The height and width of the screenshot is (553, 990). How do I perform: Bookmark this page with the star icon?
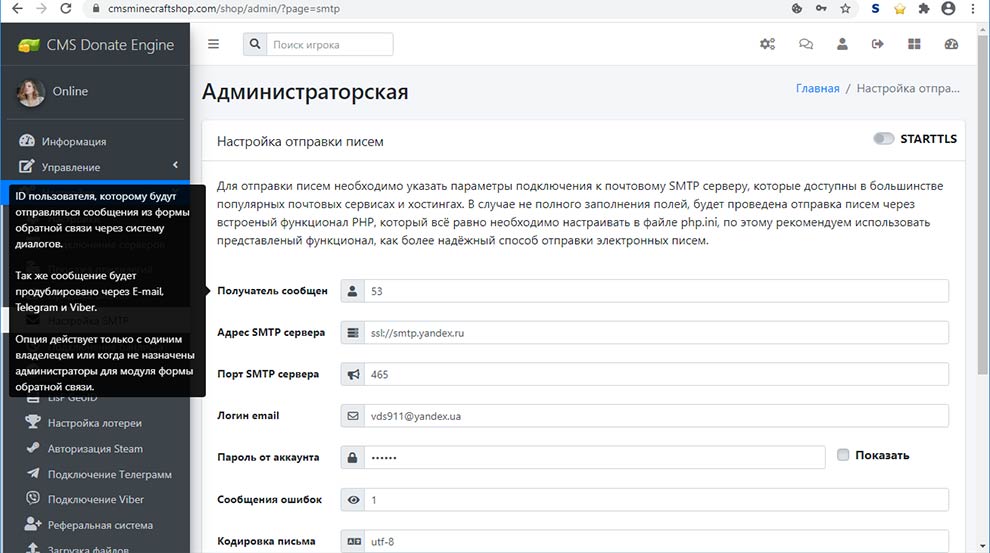point(846,8)
